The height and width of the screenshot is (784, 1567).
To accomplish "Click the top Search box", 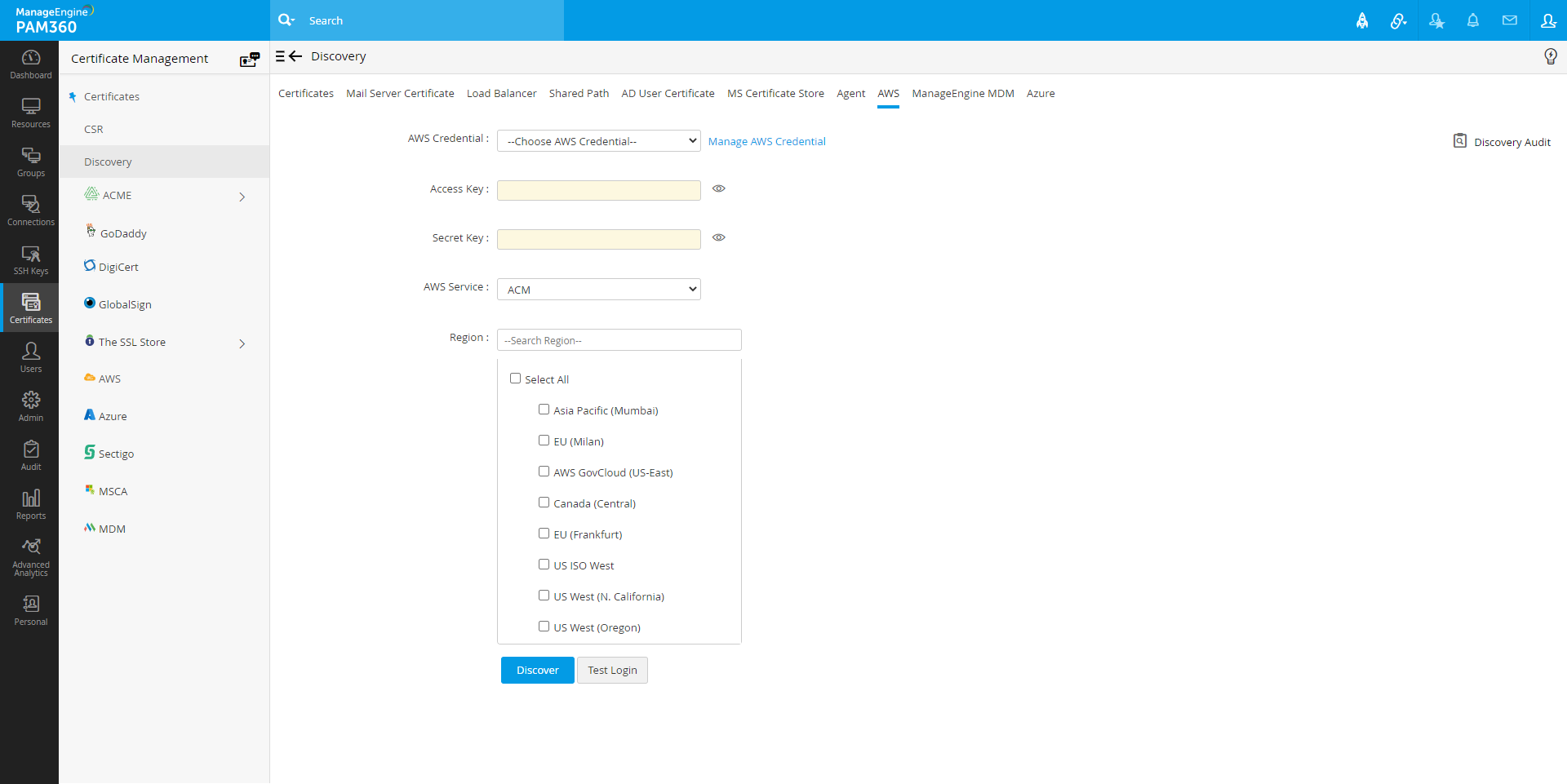I will tap(417, 20).
